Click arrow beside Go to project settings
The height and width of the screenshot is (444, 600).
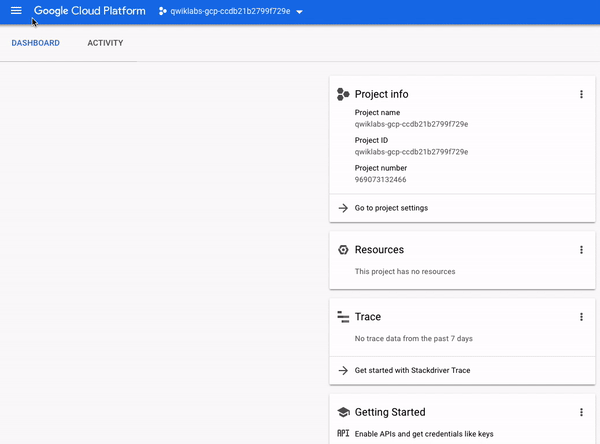click(343, 208)
